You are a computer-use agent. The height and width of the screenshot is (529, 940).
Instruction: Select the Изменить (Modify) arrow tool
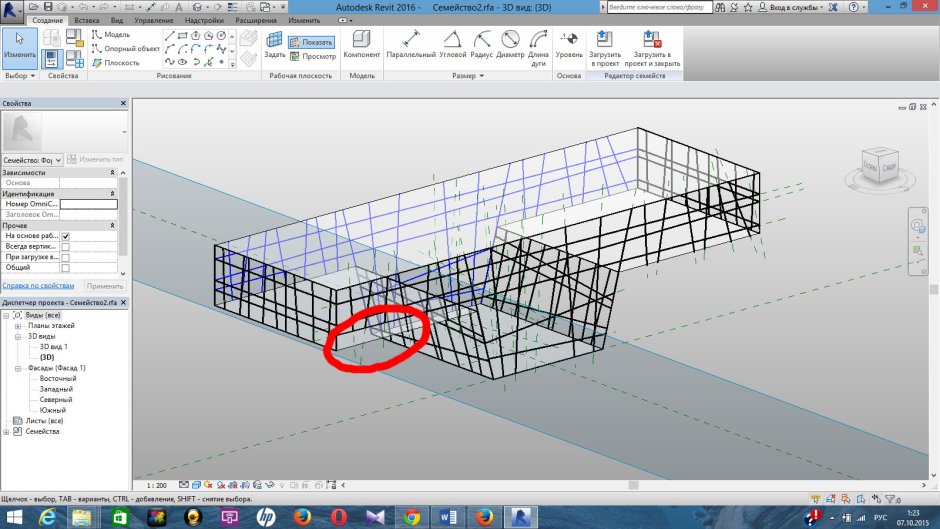[x=16, y=44]
